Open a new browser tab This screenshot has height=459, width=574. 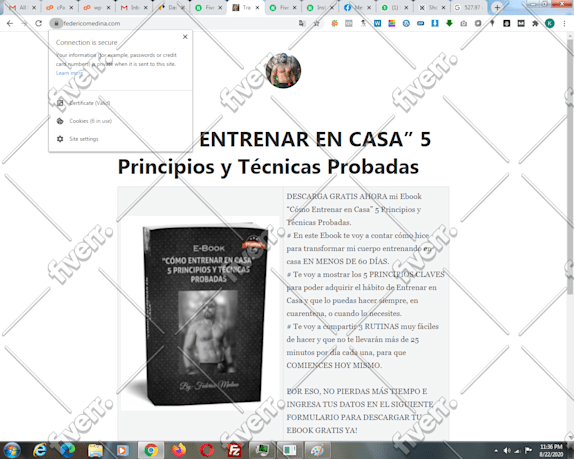[497, 8]
